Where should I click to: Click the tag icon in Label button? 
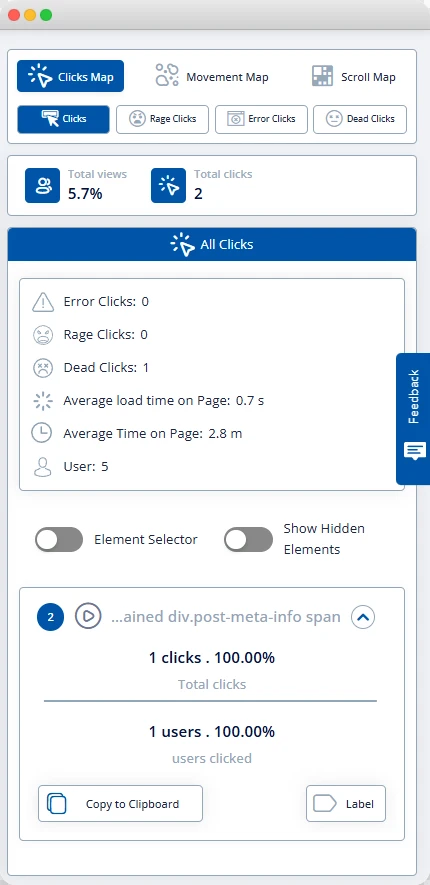[x=324, y=804]
